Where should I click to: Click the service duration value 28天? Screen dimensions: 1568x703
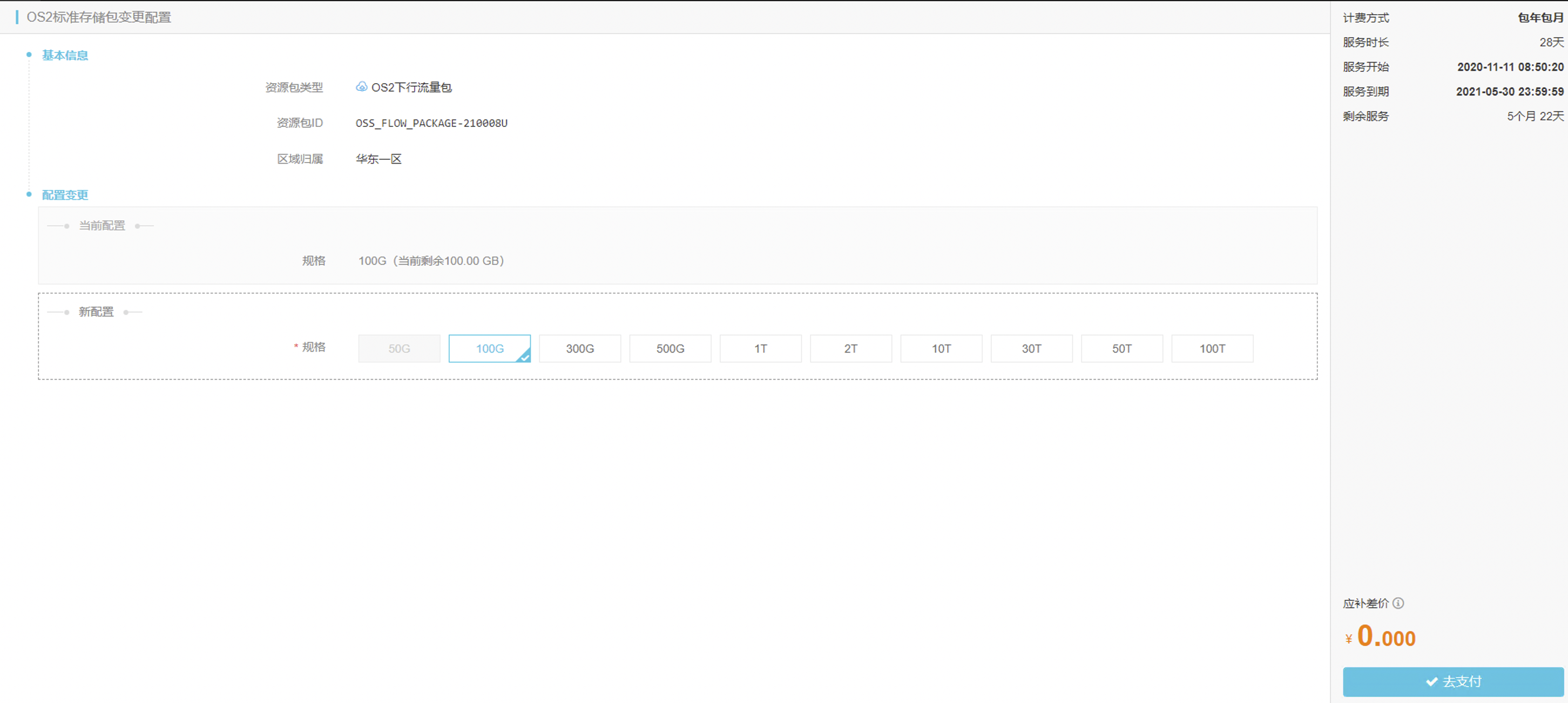click(1552, 43)
